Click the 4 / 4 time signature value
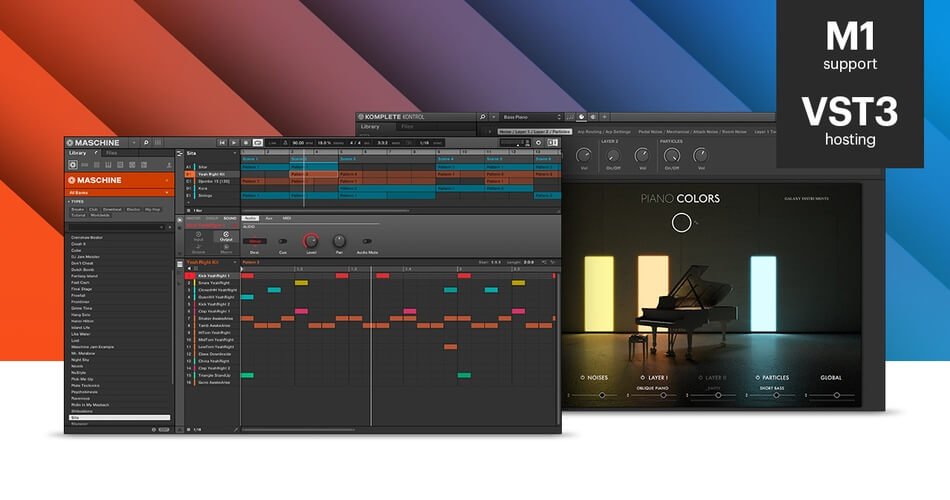Image resolution: width=950 pixels, height=500 pixels. [x=355, y=142]
